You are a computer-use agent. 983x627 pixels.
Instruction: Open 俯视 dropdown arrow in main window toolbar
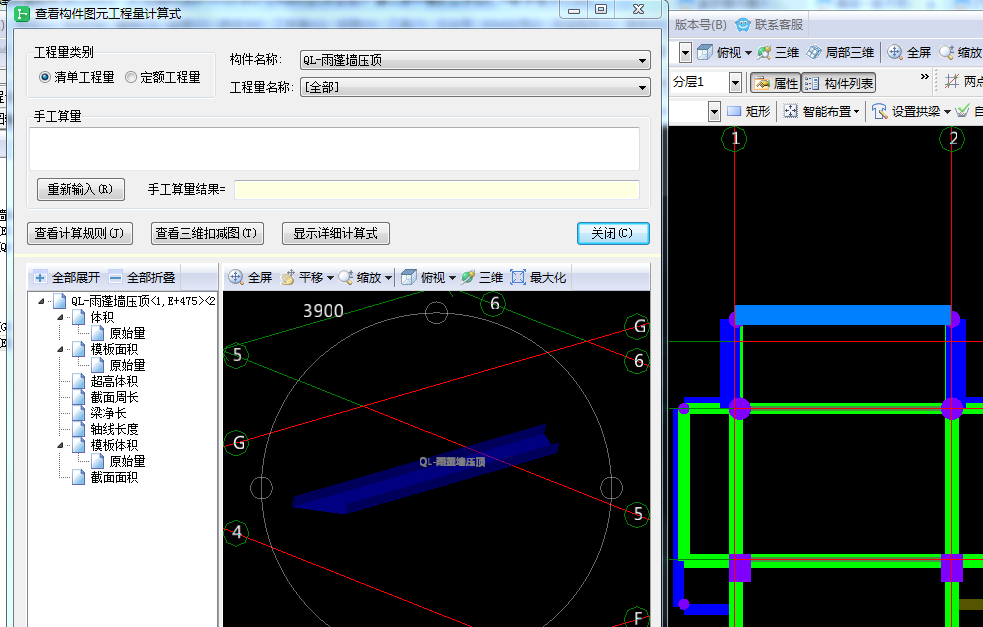click(x=748, y=53)
